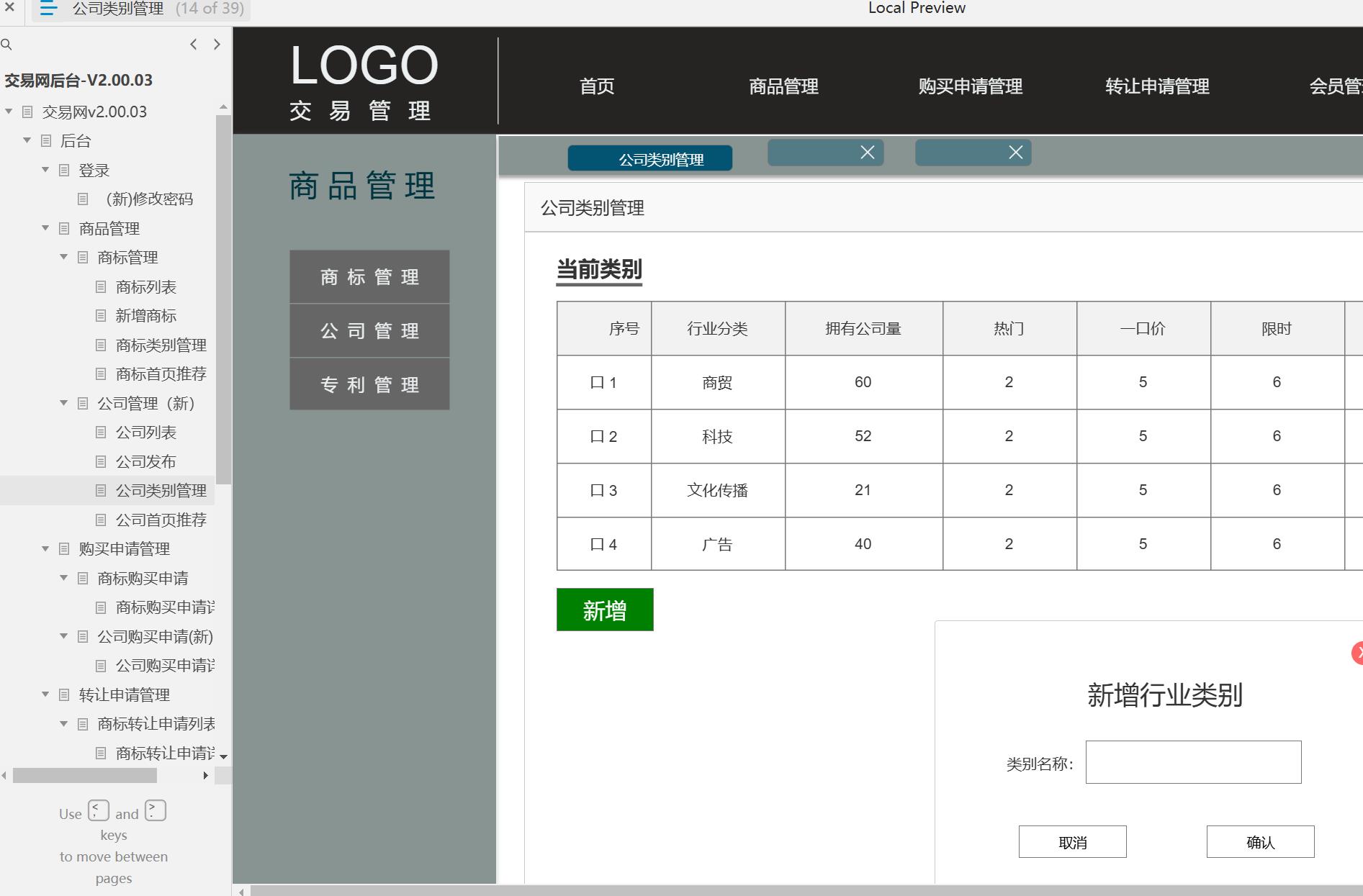1363x896 pixels.
Task: Open 公司购买申请(新) in tree
Action: point(155,637)
